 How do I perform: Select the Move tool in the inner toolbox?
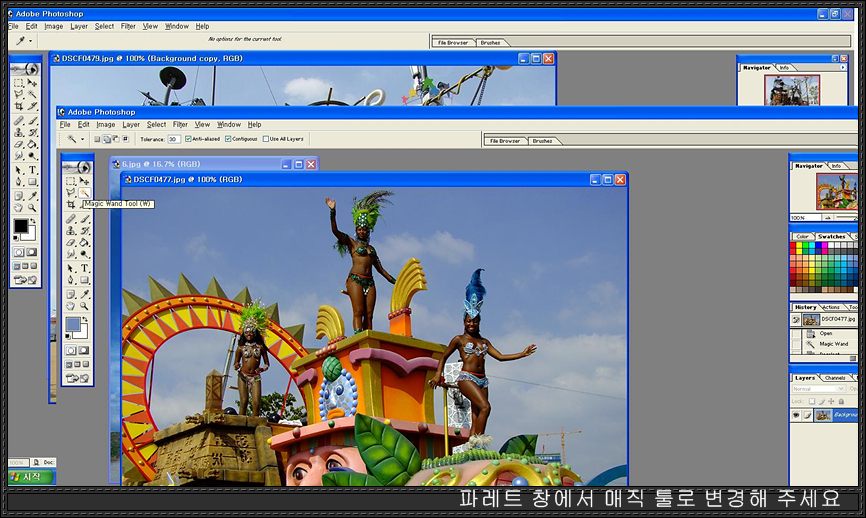(85, 181)
